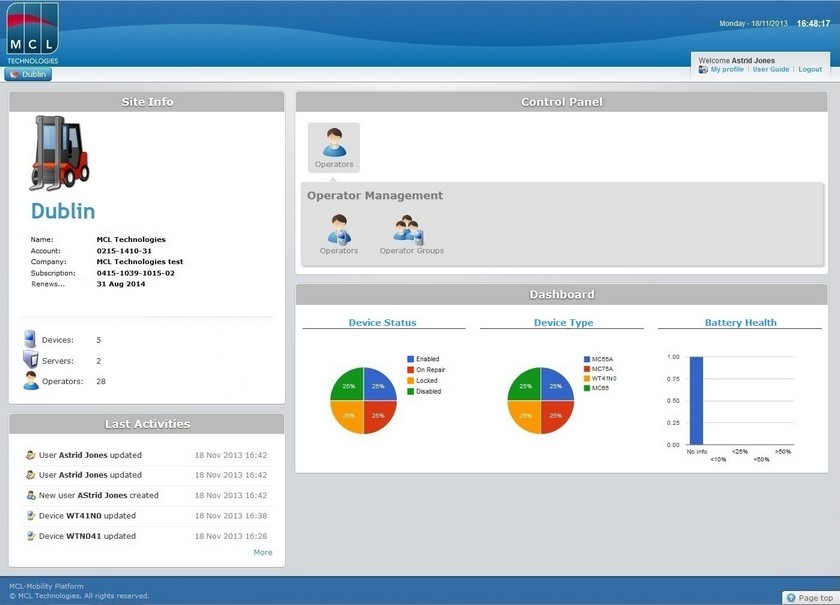Click the Devices icon in Site Info
The width and height of the screenshot is (840, 605).
tap(30, 339)
